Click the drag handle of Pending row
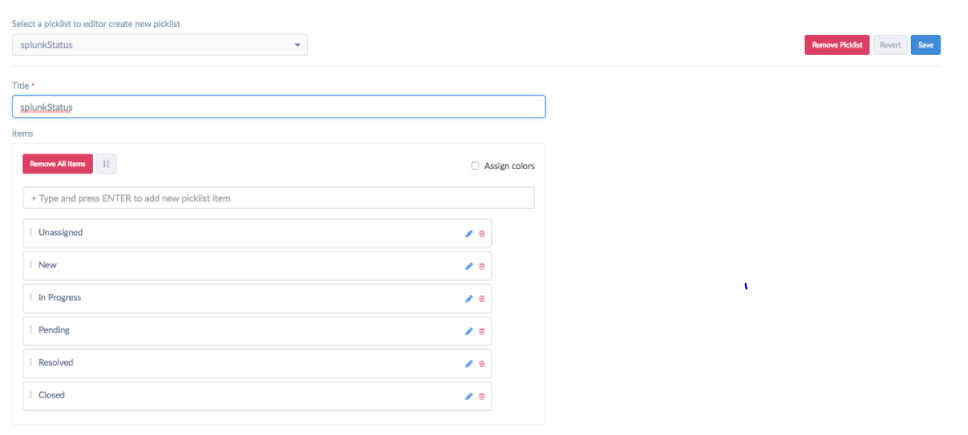The width and height of the screenshot is (968, 435). click(30, 330)
